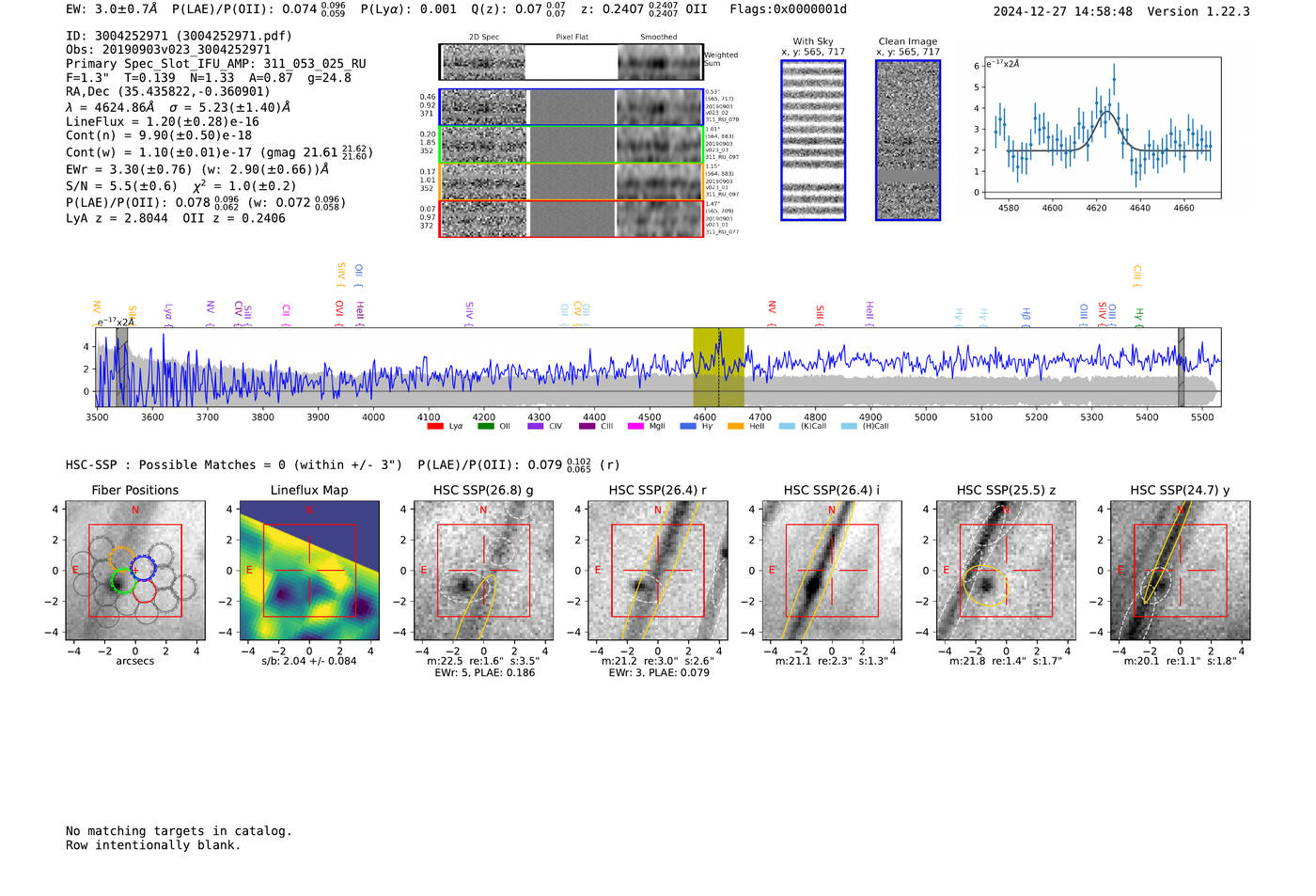Click the EWr: 3, PLAE: 0.079 caption
Screen dimensions: 1316x896
(658, 673)
